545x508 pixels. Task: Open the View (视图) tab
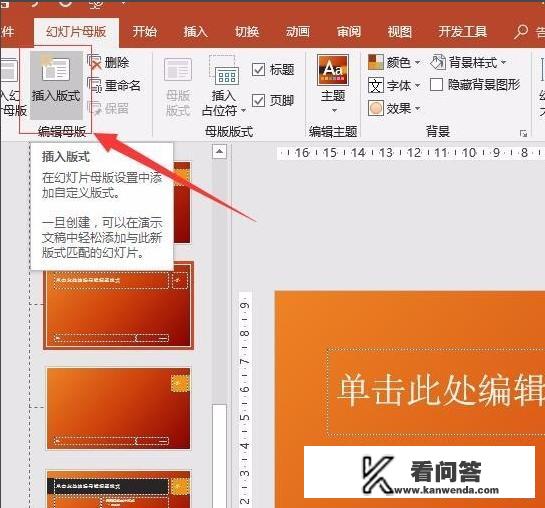coord(400,32)
